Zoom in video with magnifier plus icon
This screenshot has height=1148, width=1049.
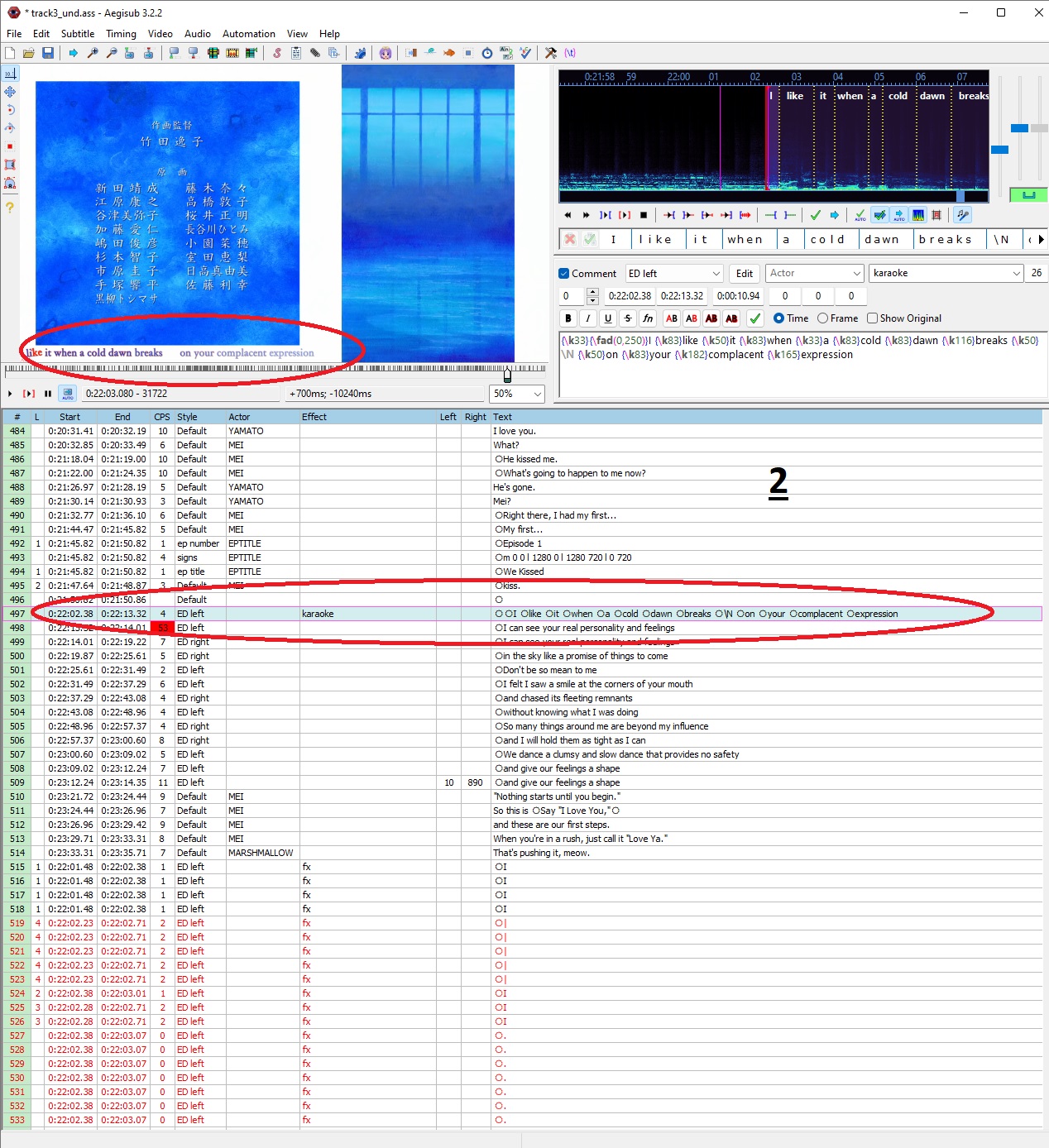point(93,53)
